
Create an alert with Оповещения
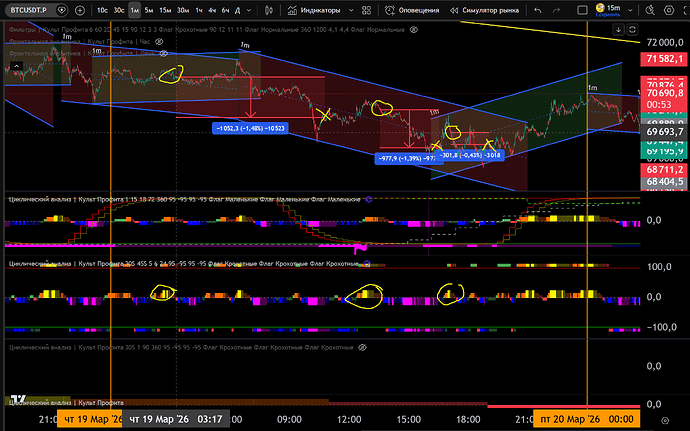click(x=412, y=9)
